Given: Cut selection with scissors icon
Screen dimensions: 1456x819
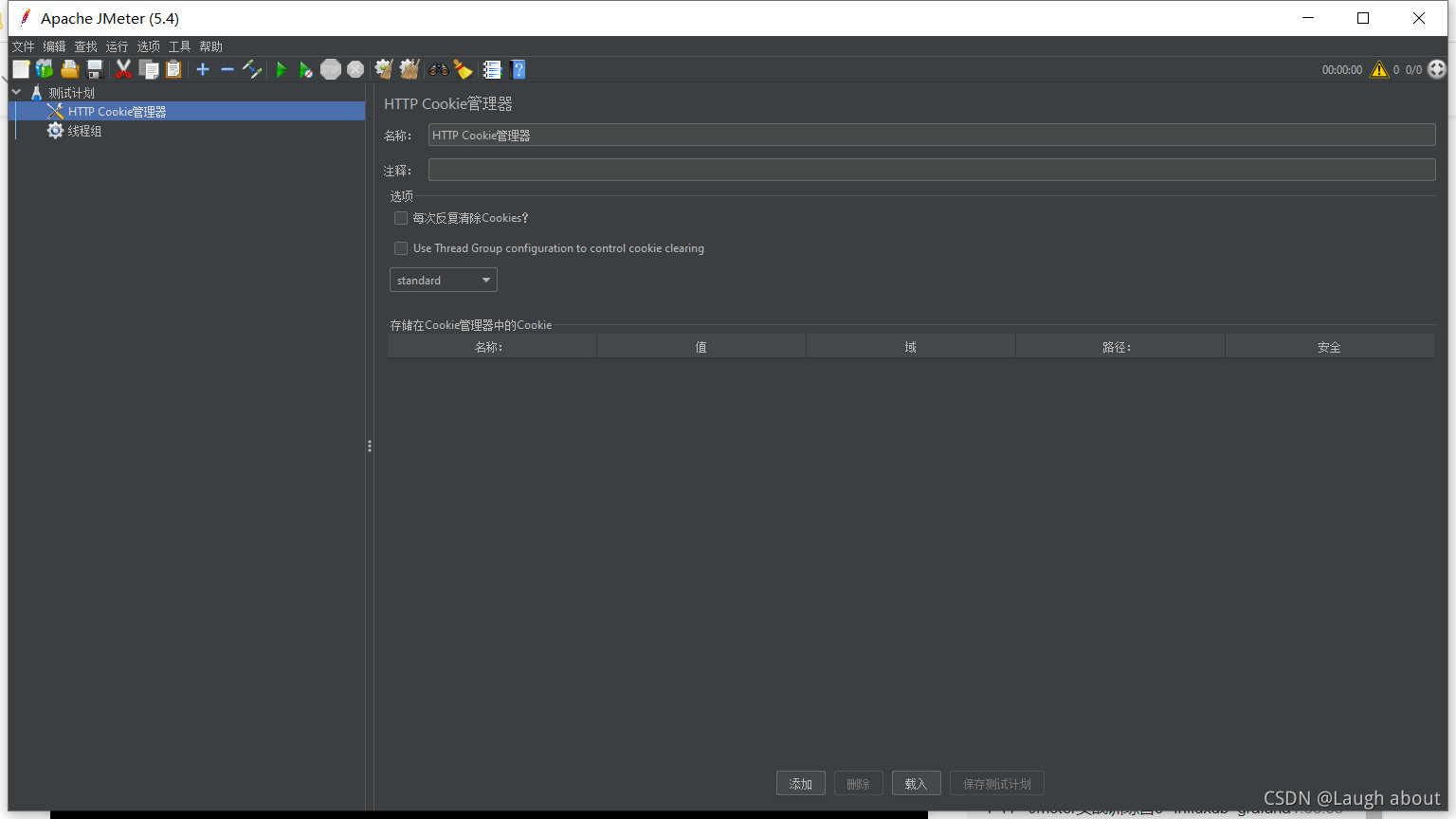Looking at the screenshot, I should [123, 69].
